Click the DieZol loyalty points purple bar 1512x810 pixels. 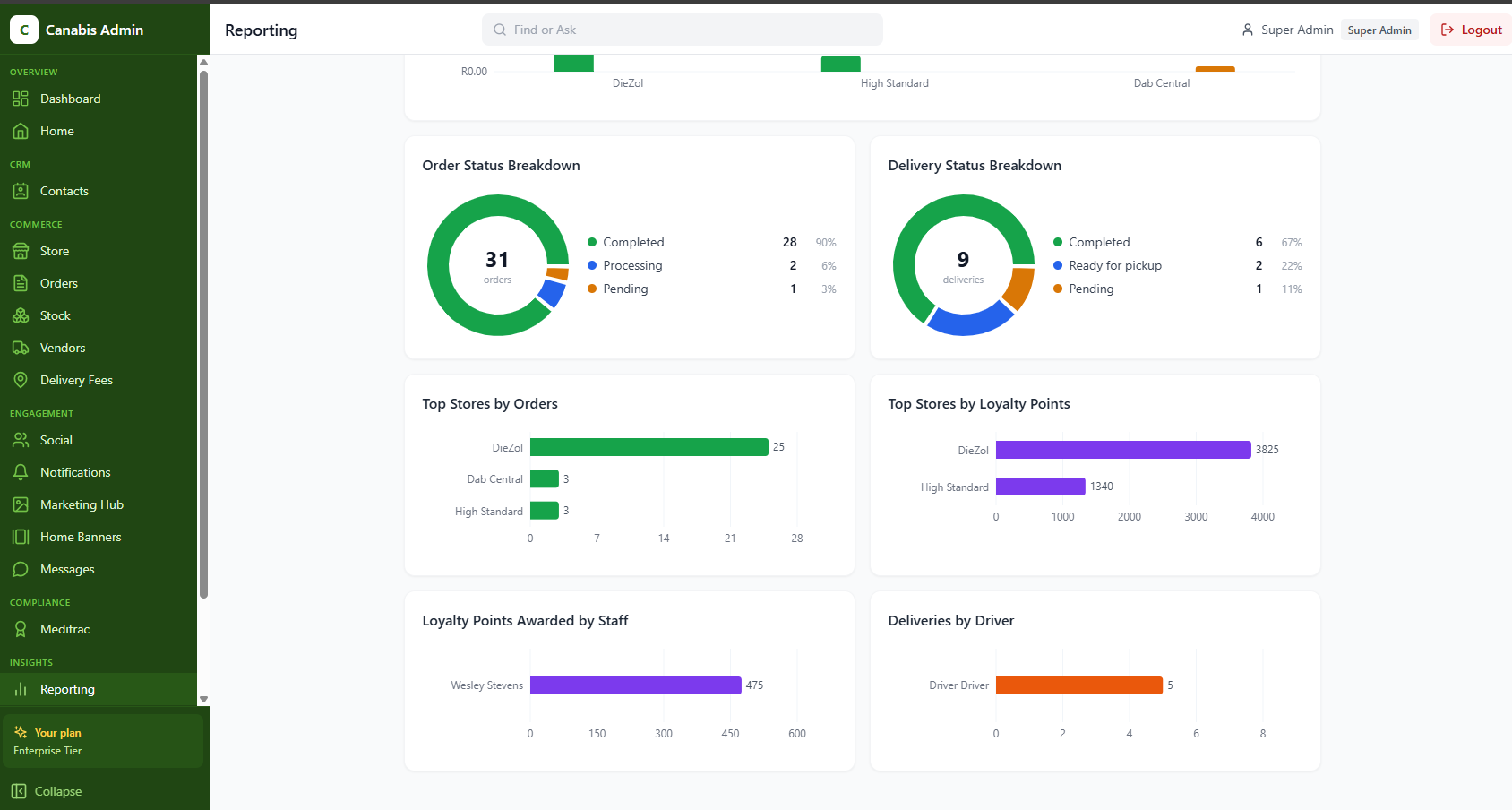(1123, 450)
